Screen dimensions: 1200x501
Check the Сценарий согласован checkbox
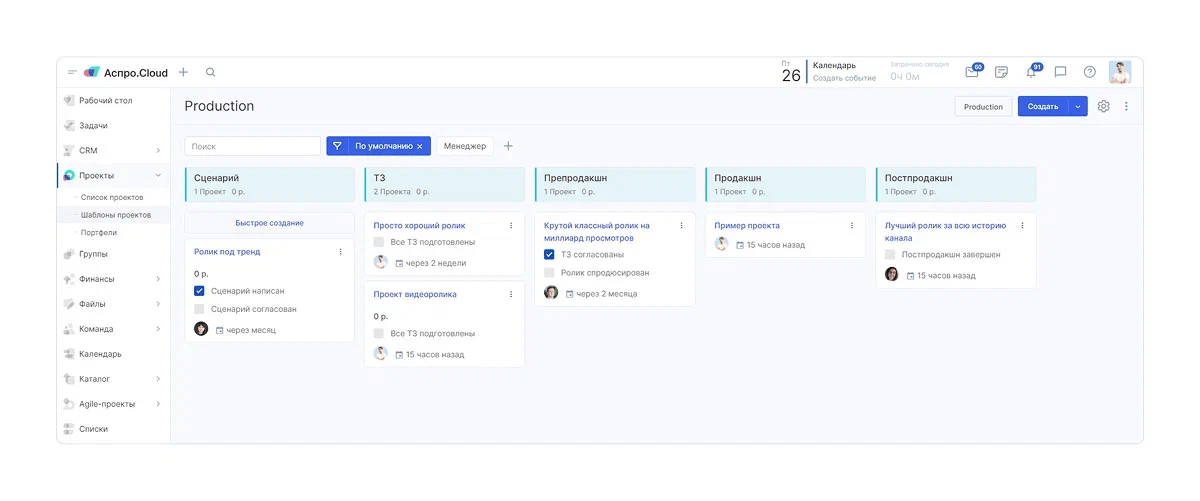point(200,309)
